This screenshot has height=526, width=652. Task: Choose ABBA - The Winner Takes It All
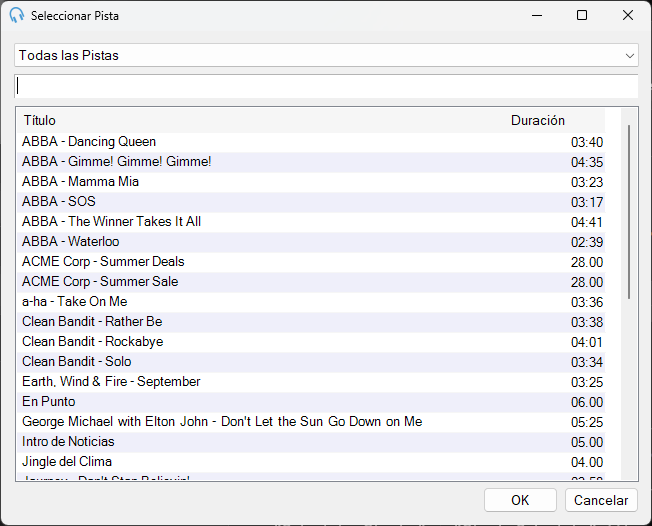(x=312, y=222)
